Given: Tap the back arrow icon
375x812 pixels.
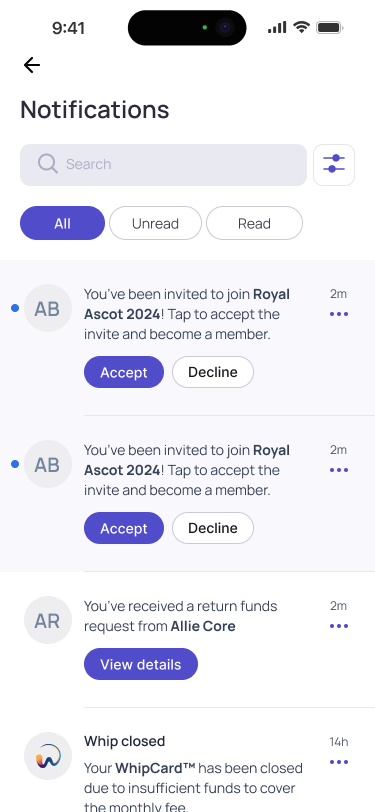Looking at the screenshot, I should (32, 65).
